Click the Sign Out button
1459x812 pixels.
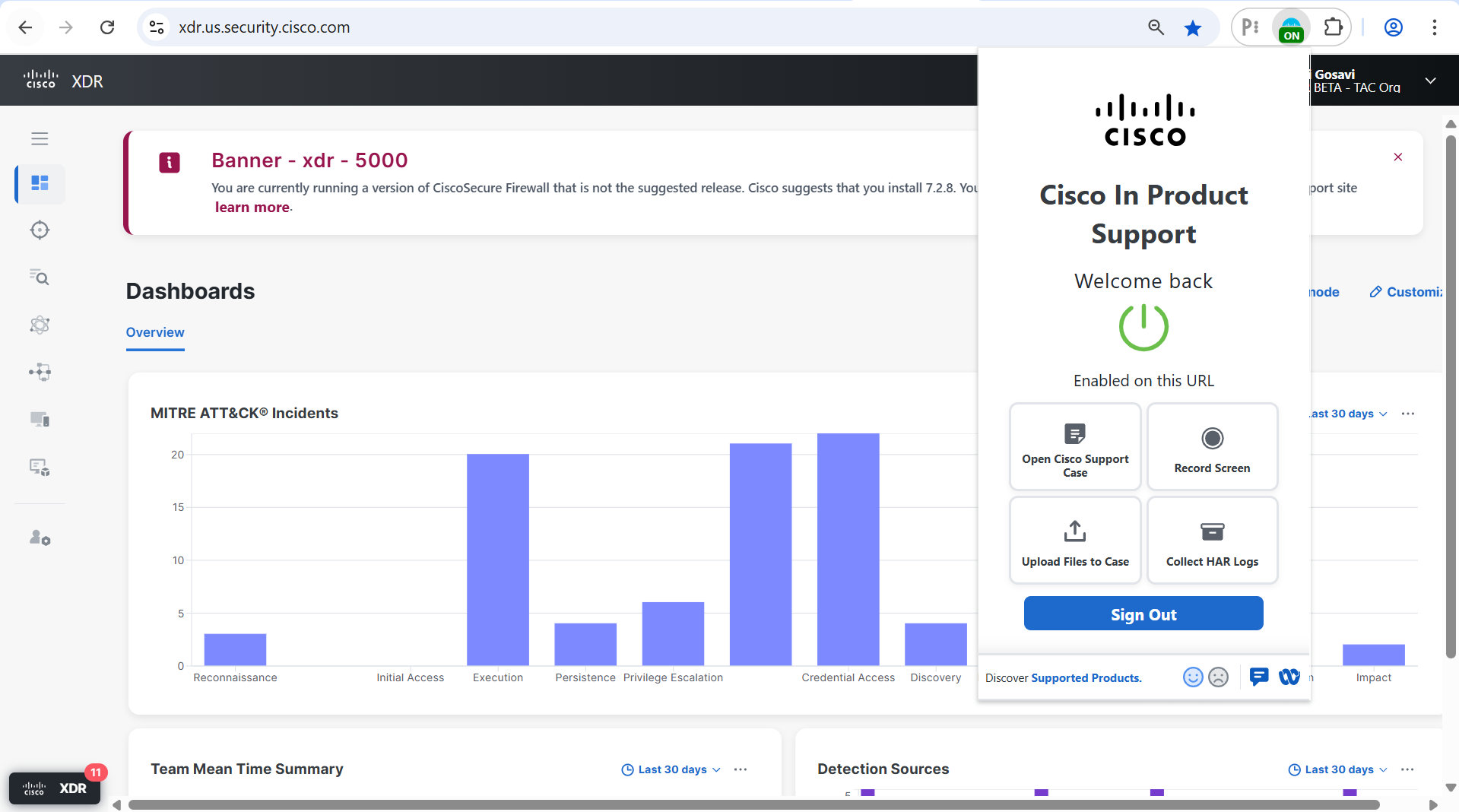click(1143, 614)
